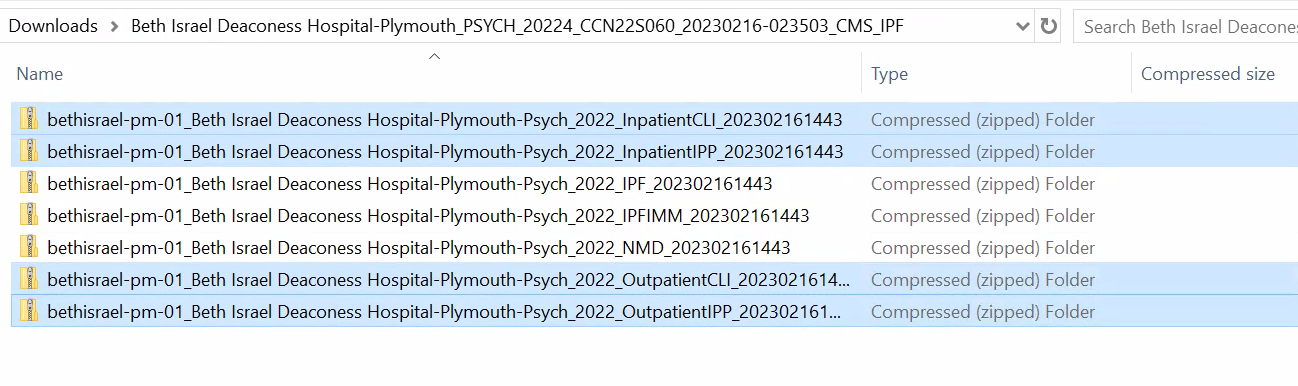Select the IPFIMM_202302161443 zipped folder name

tap(428, 216)
